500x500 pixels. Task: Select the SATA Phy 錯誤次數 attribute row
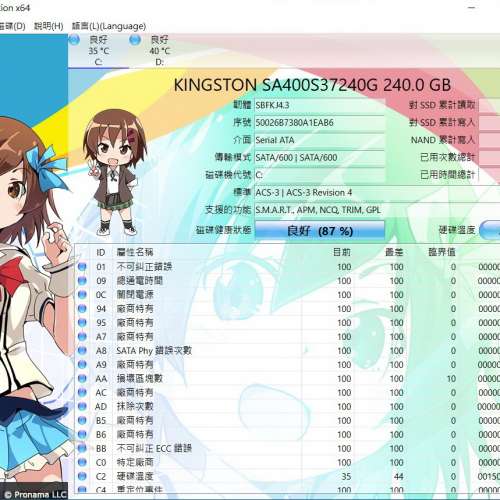click(x=287, y=351)
